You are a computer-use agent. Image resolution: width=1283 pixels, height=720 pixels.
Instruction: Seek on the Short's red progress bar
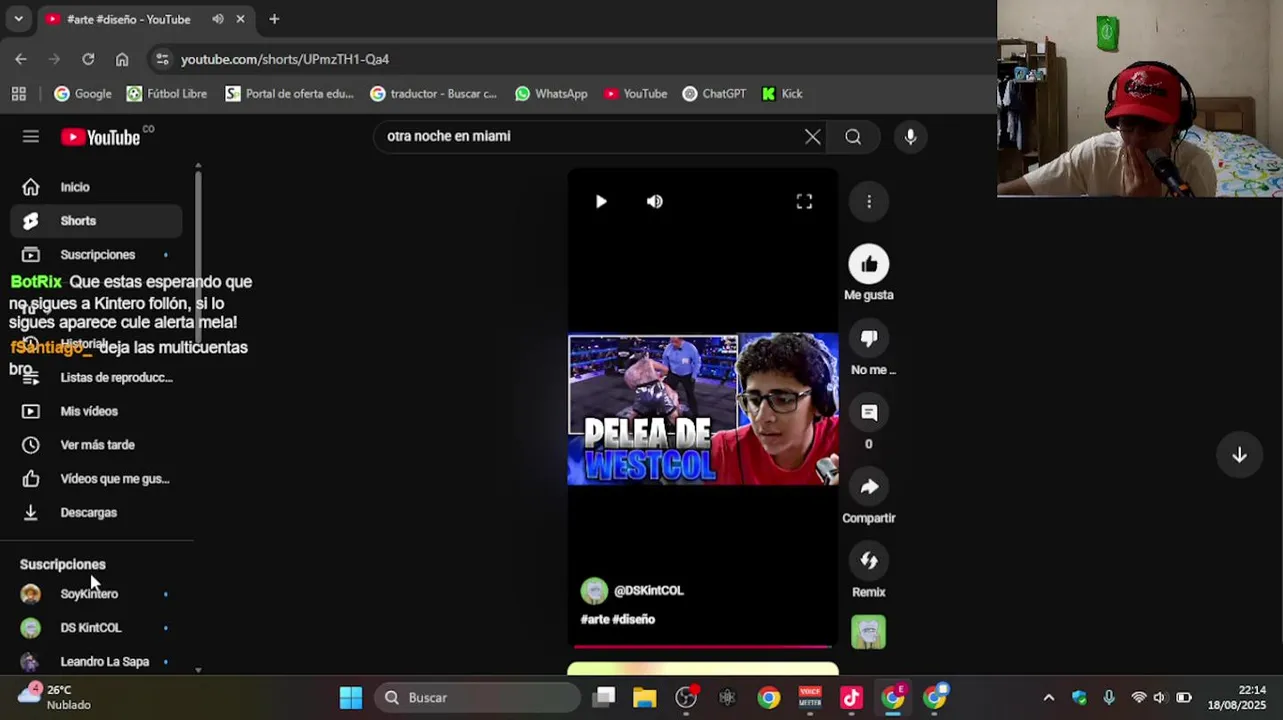click(x=703, y=647)
